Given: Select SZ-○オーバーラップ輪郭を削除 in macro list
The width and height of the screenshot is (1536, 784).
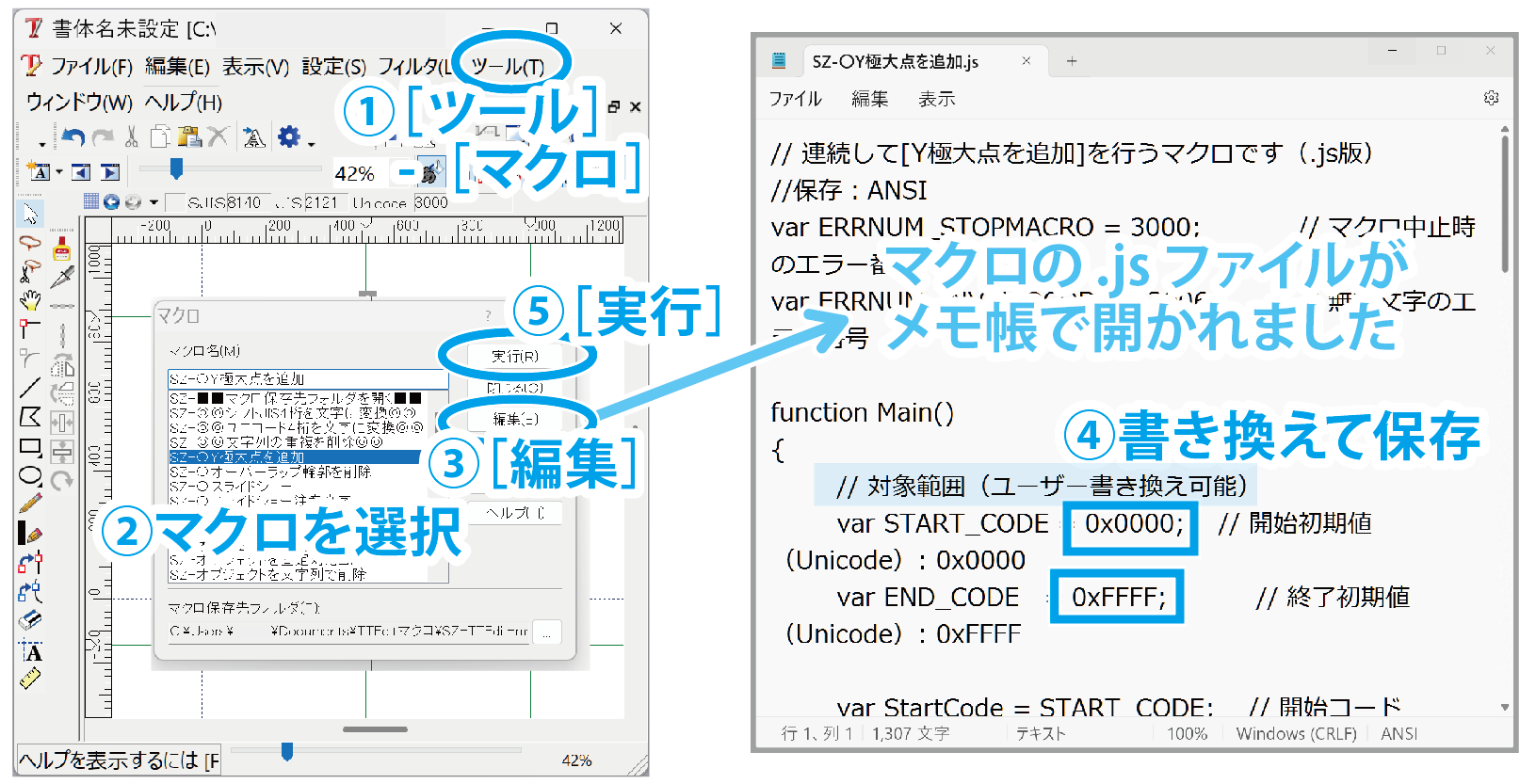Looking at the screenshot, I should [x=271, y=472].
